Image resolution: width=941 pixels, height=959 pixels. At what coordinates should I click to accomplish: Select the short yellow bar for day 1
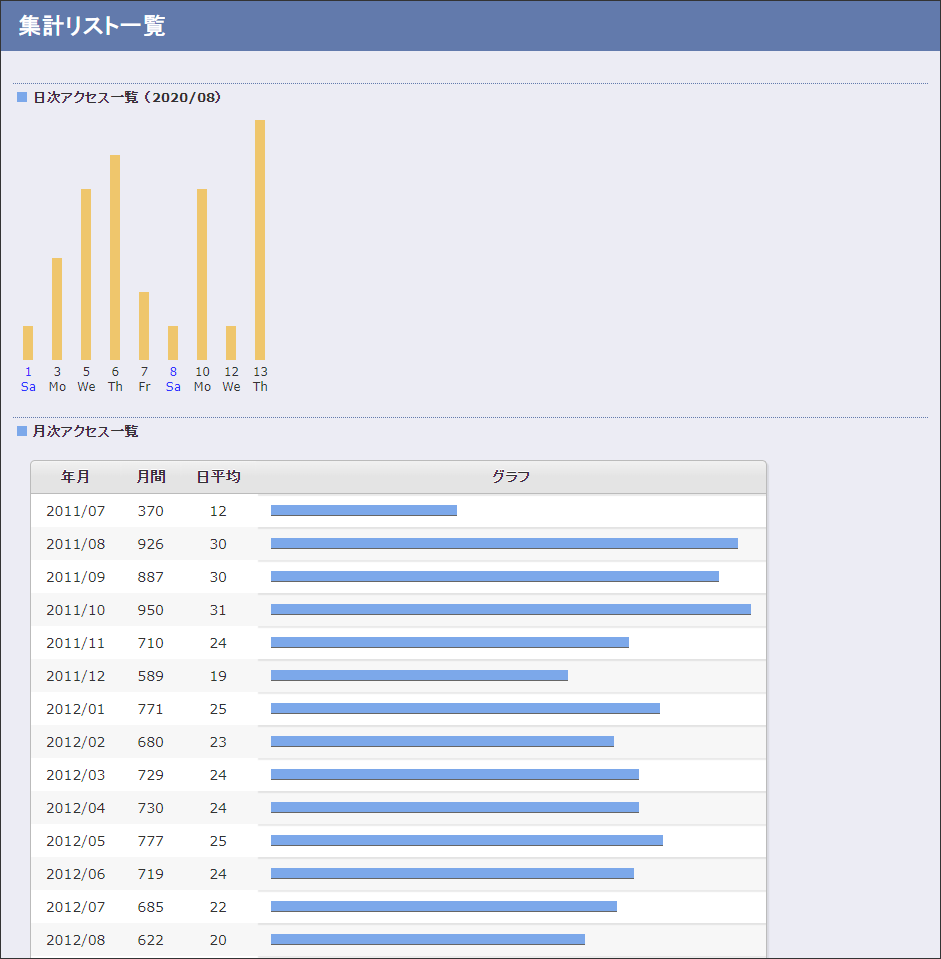(28, 343)
